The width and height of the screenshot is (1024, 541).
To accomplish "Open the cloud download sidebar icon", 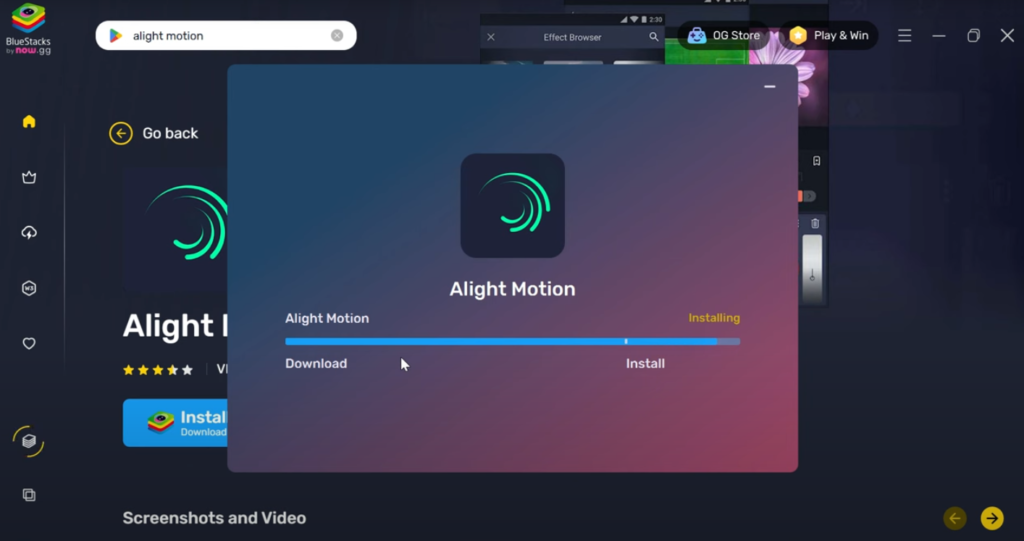I will pos(29,233).
